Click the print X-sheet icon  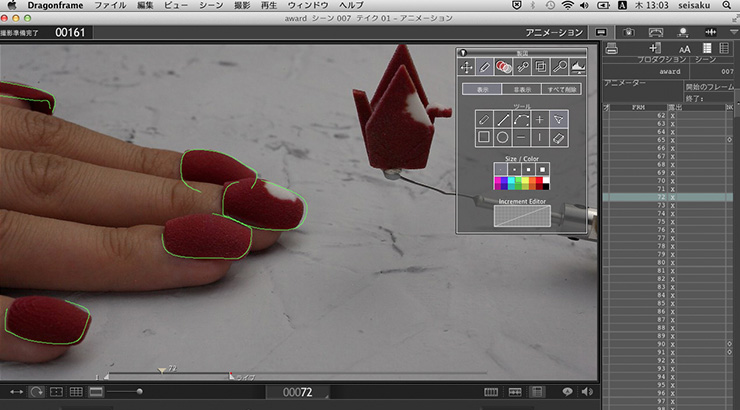click(x=612, y=48)
